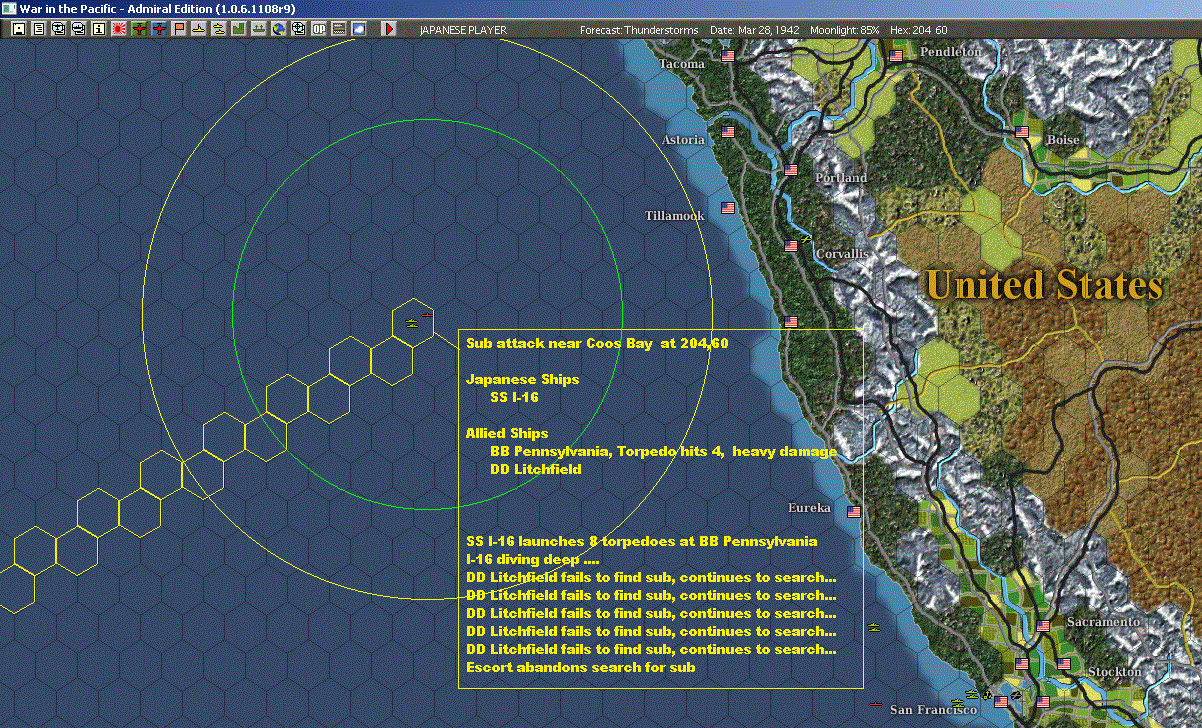Toggle the red plane on green background icon

coord(138,29)
